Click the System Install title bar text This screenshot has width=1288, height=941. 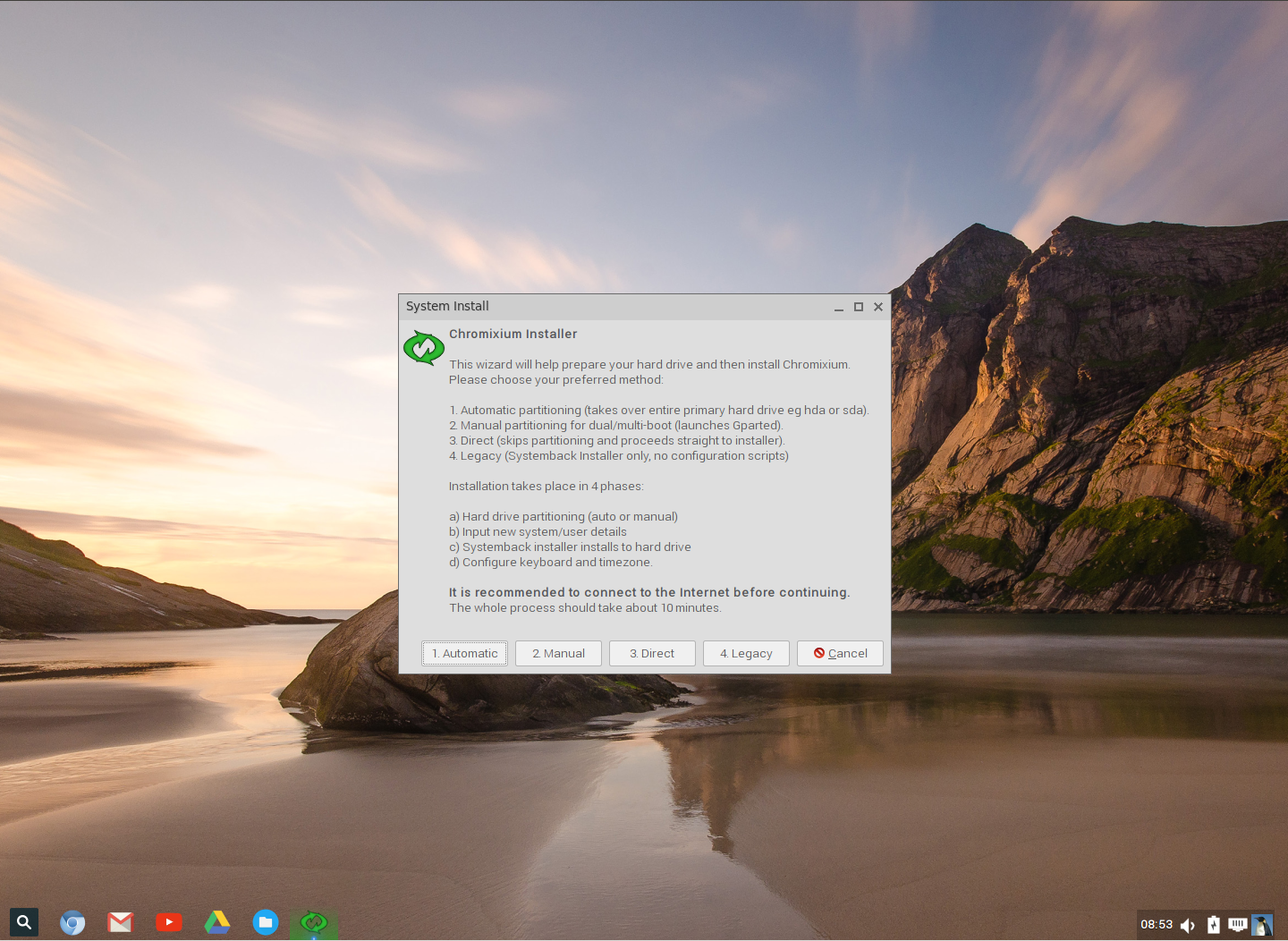coord(447,306)
